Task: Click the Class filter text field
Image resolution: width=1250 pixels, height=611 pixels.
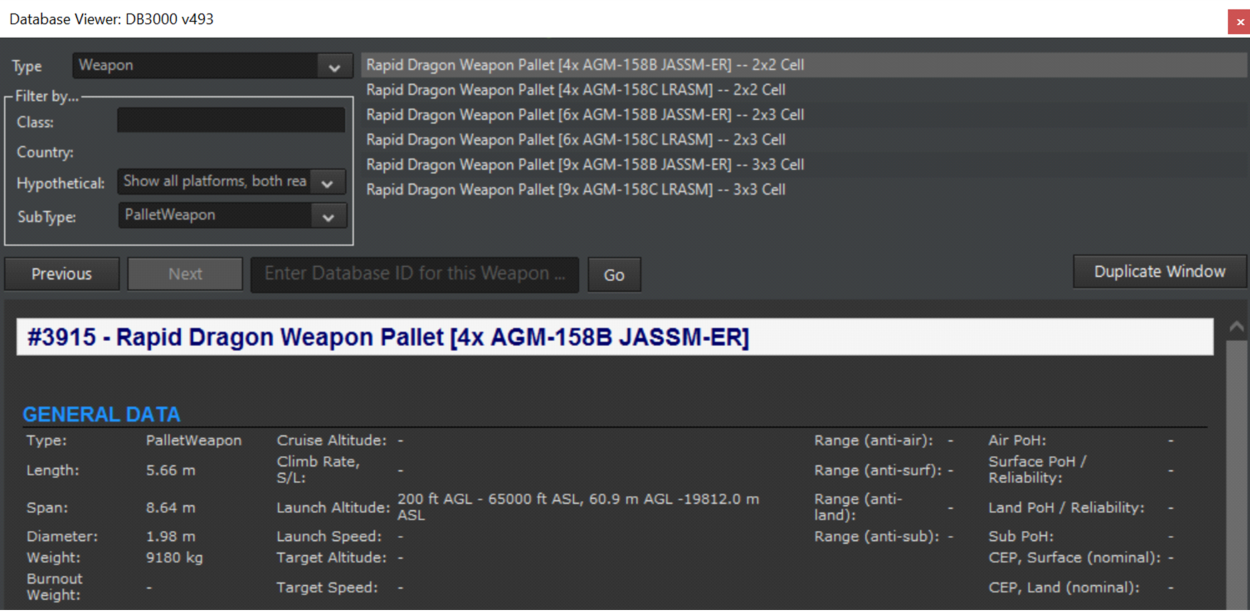Action: pyautogui.click(x=231, y=121)
